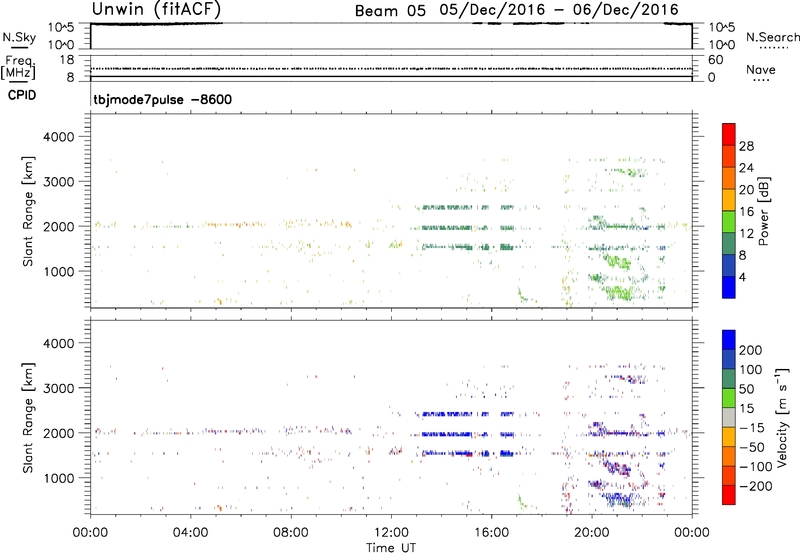Click the '60' Nave axis tick label
The height and width of the screenshot is (554, 800).
[x=716, y=60]
